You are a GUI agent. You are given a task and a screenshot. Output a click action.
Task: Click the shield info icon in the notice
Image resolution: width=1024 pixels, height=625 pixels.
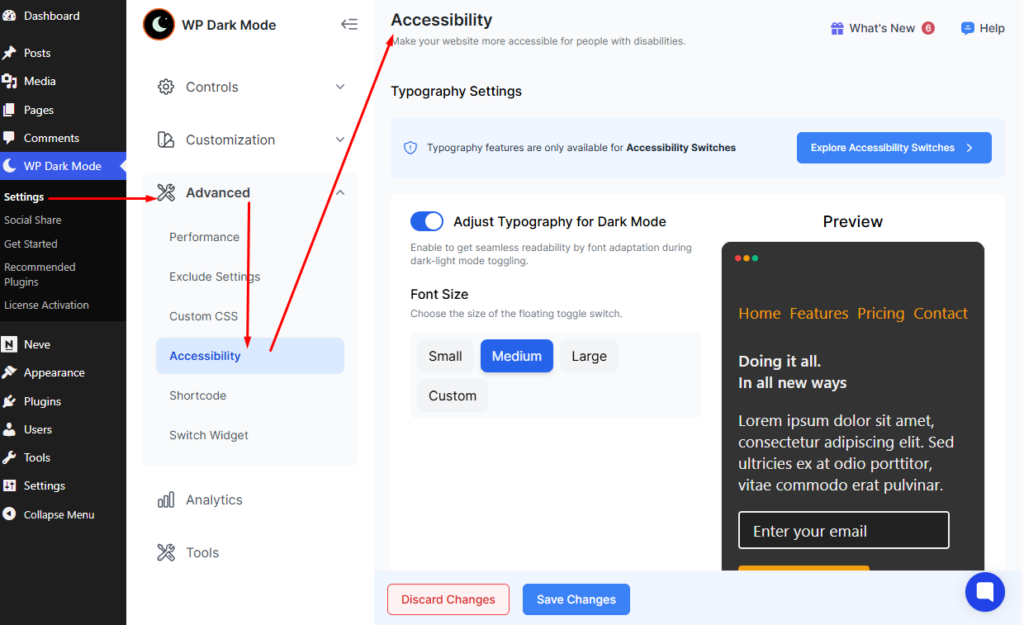410,148
